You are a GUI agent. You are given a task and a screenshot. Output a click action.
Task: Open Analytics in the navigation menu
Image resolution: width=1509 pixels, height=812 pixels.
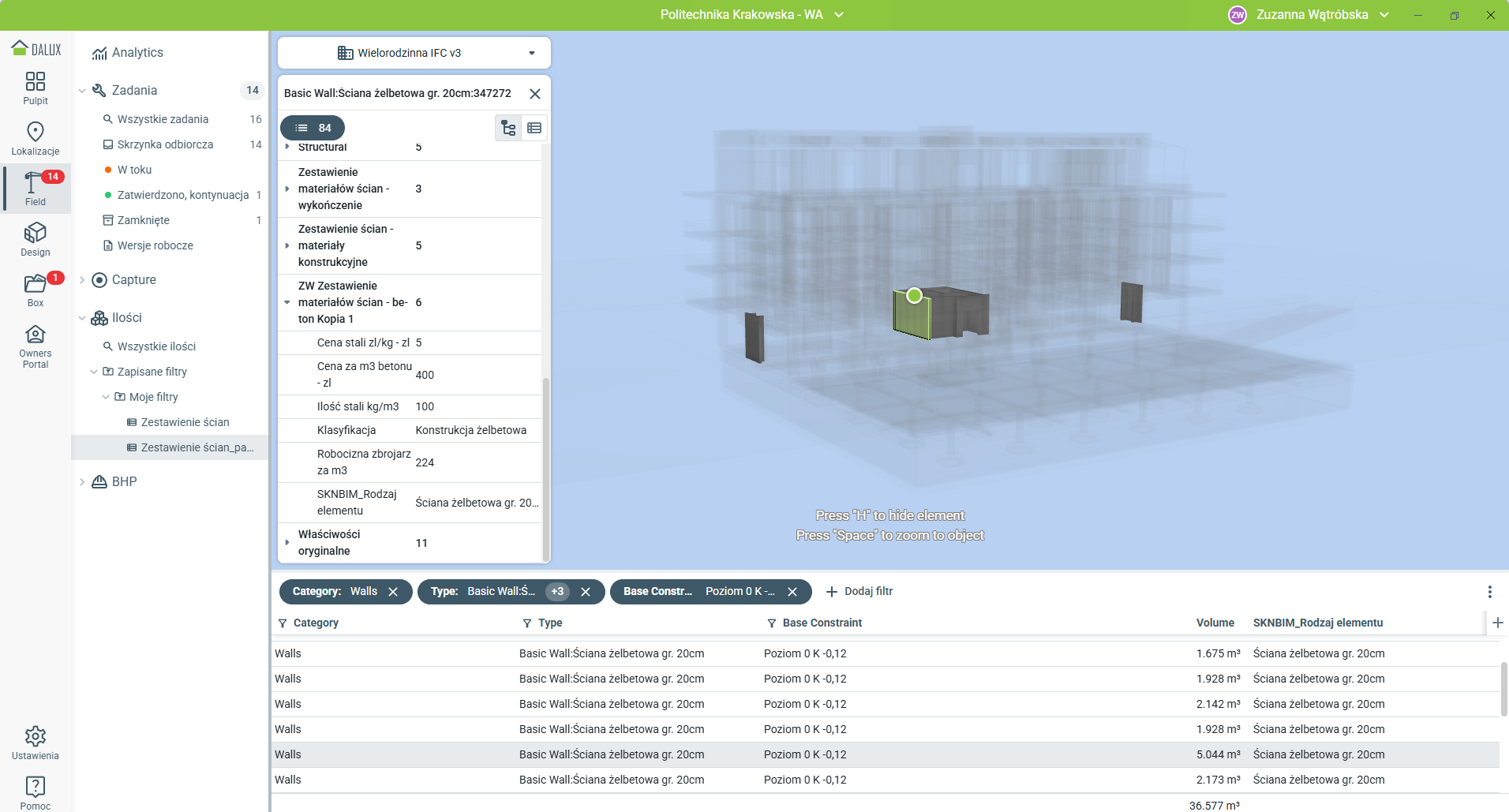coord(137,53)
